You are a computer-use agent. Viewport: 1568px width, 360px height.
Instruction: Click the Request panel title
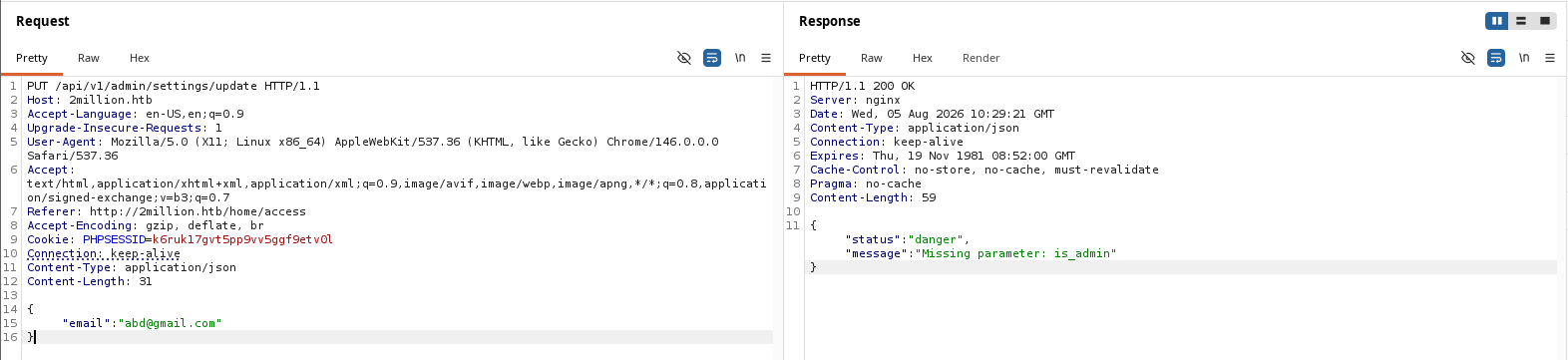coord(43,21)
